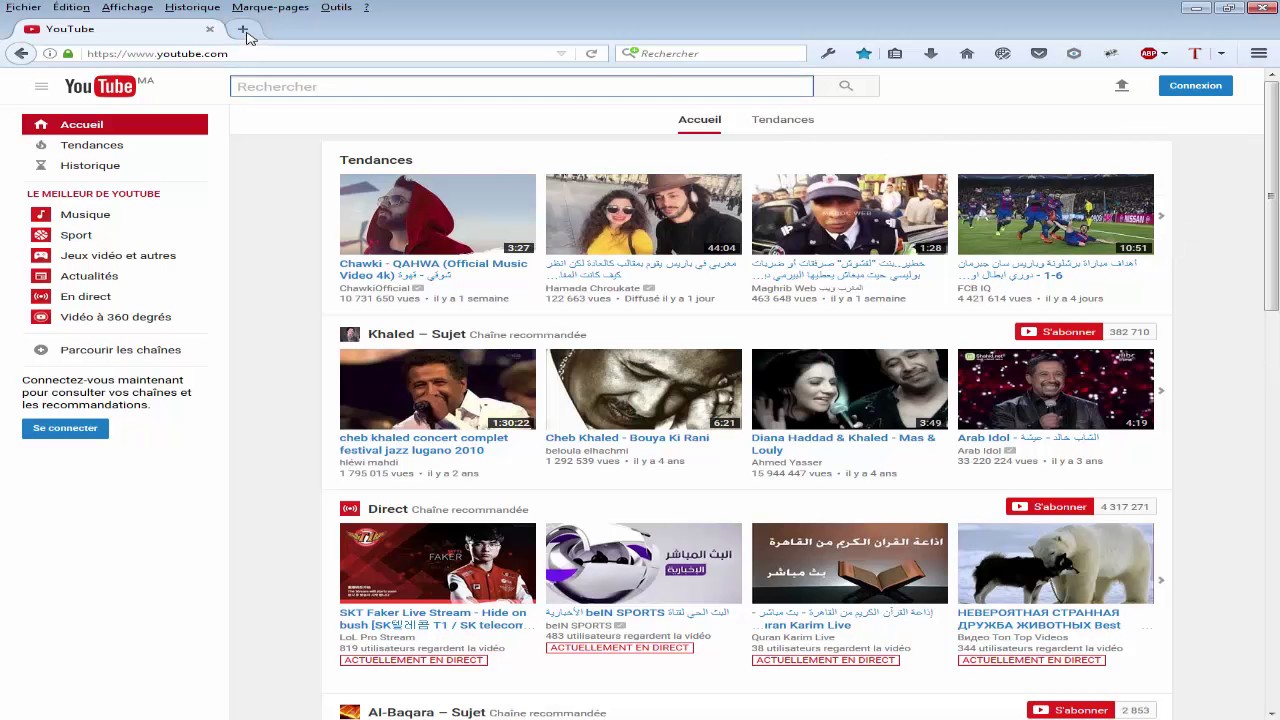Subscribe to the Direct channel

click(1051, 507)
